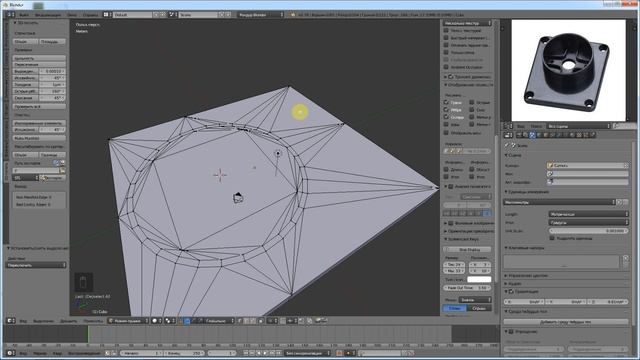Screen dimensions: 640x360
Task: Toggle the Складки mesh display checkbox
Action: pyautogui.click(x=446, y=117)
